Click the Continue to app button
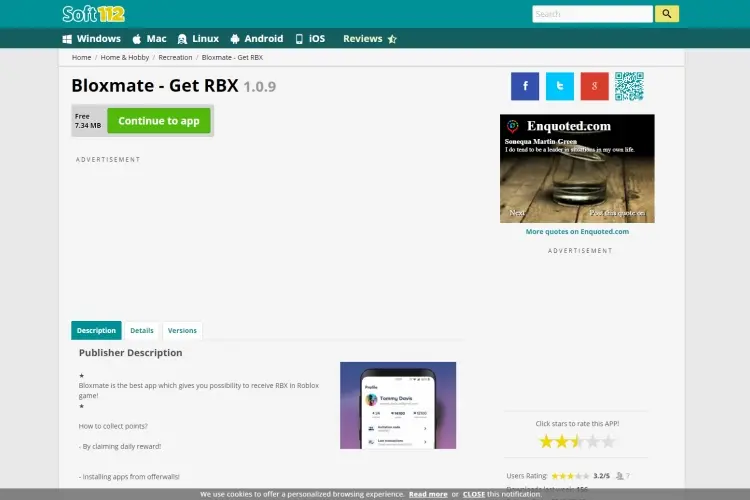 click(159, 121)
